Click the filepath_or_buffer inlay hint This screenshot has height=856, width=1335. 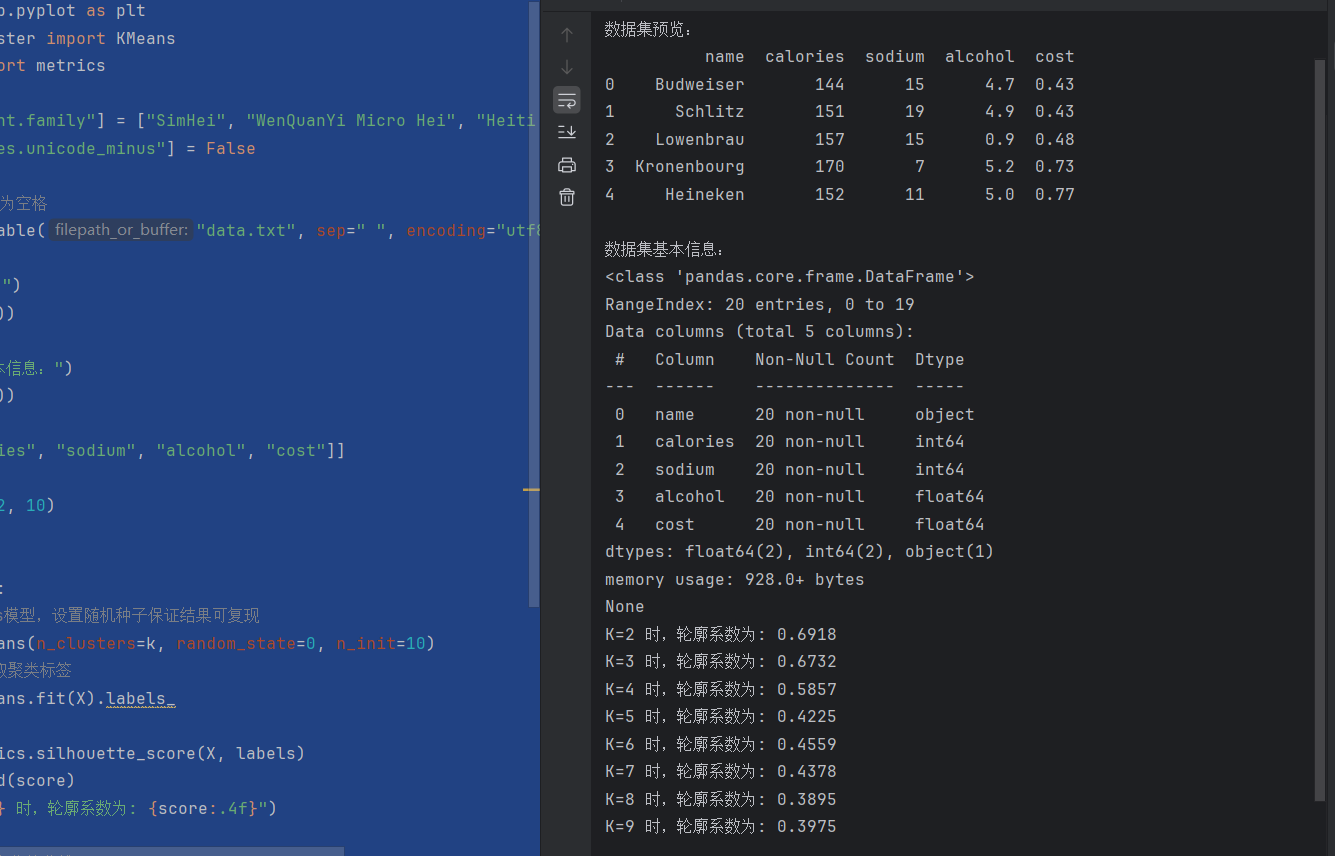click(x=121, y=230)
